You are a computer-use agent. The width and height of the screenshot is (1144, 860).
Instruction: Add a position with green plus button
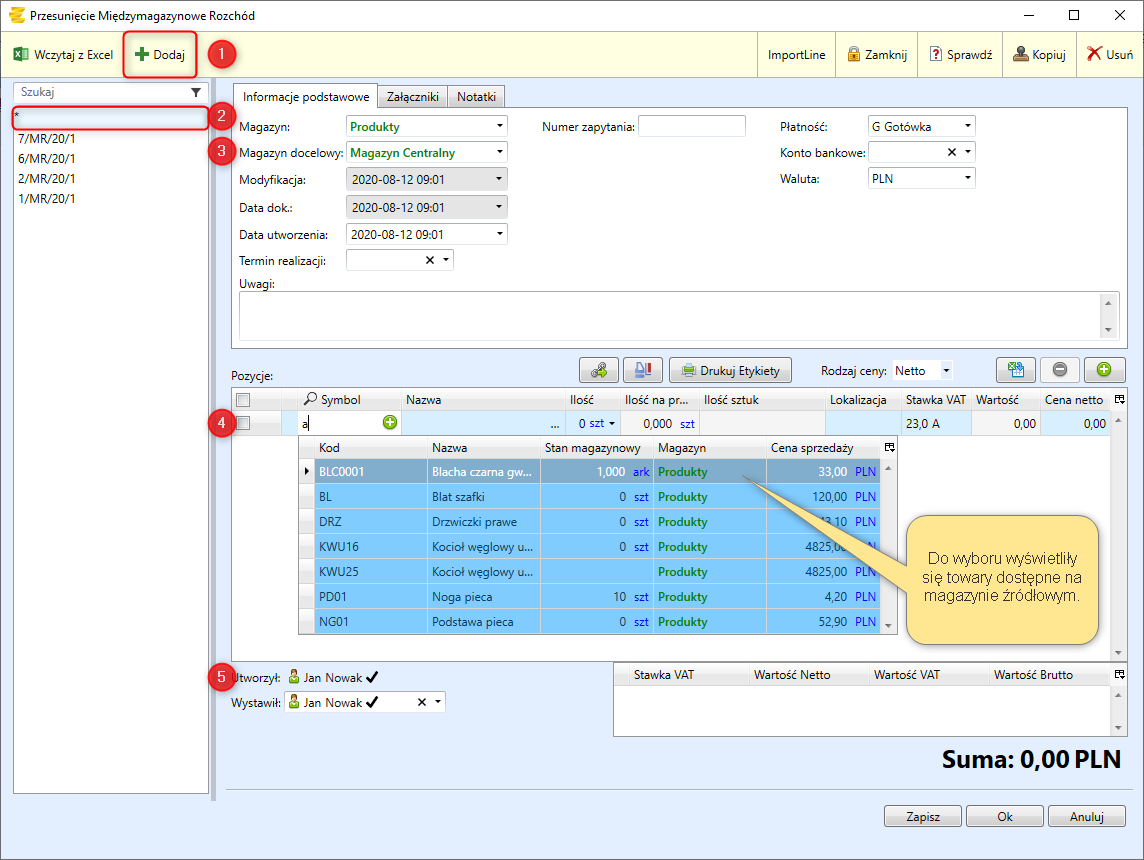click(1104, 370)
